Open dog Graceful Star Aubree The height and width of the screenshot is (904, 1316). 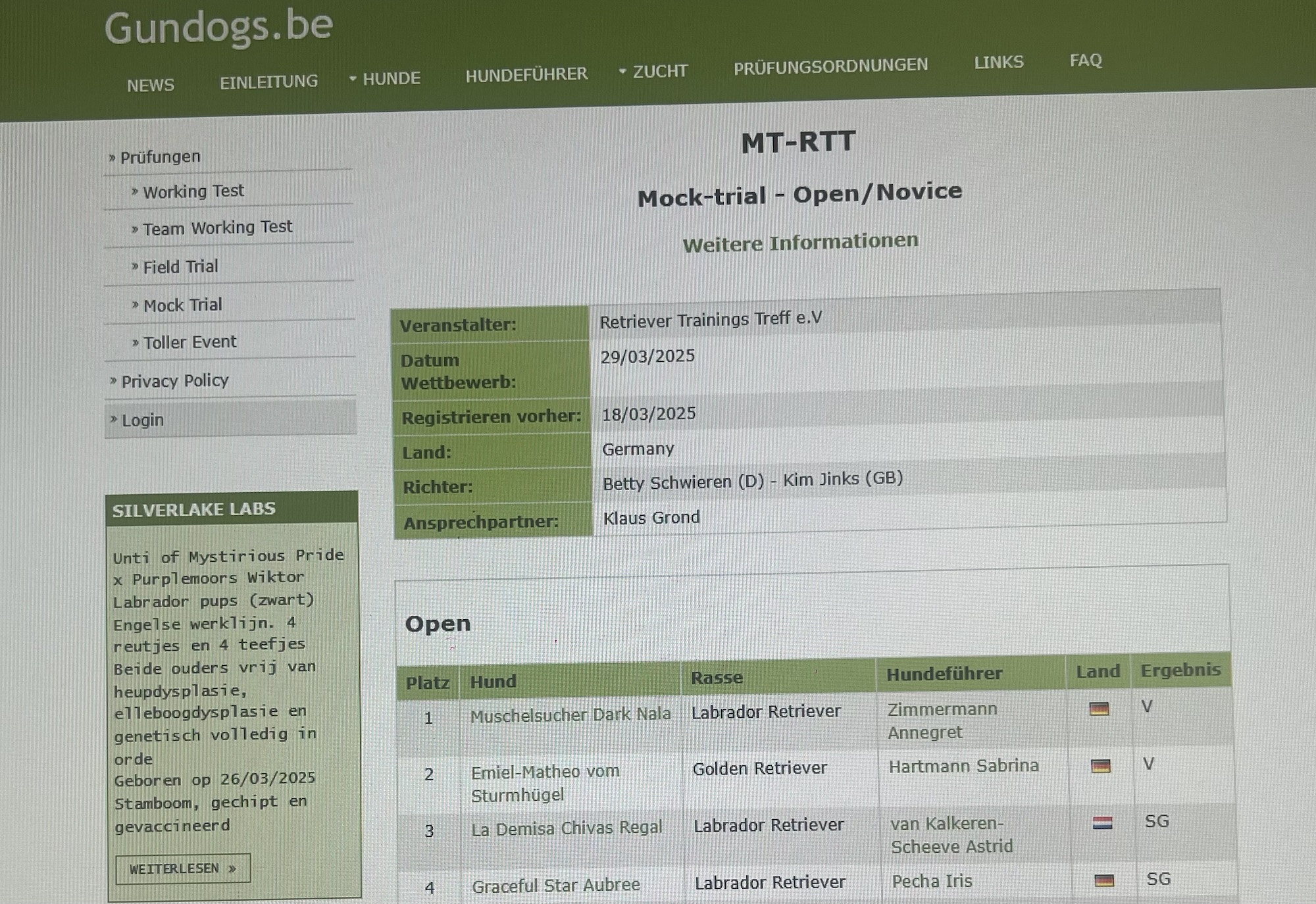click(x=556, y=886)
